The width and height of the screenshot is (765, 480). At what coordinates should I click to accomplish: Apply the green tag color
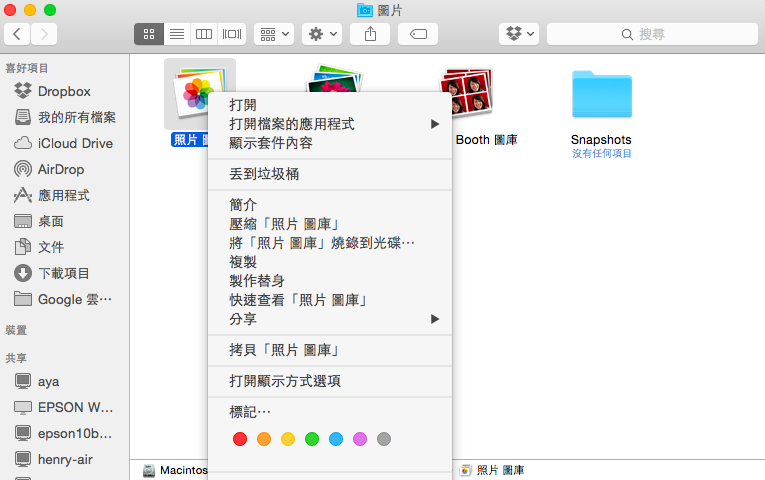click(312, 439)
